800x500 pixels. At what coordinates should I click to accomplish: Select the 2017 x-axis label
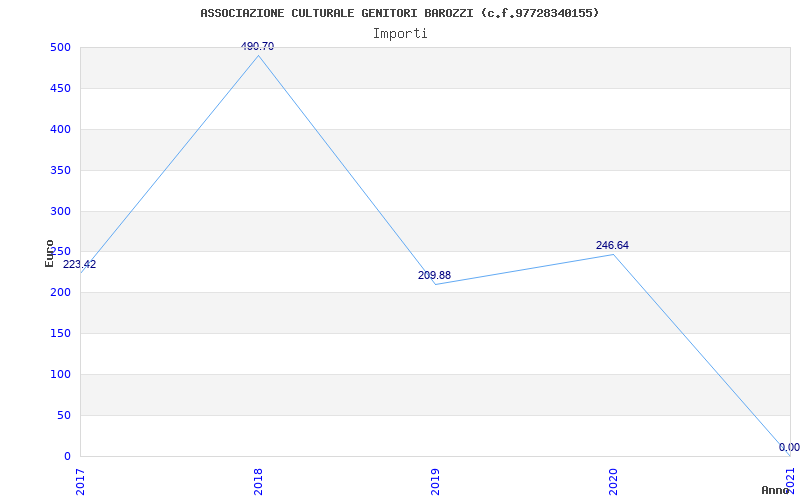tap(80, 482)
